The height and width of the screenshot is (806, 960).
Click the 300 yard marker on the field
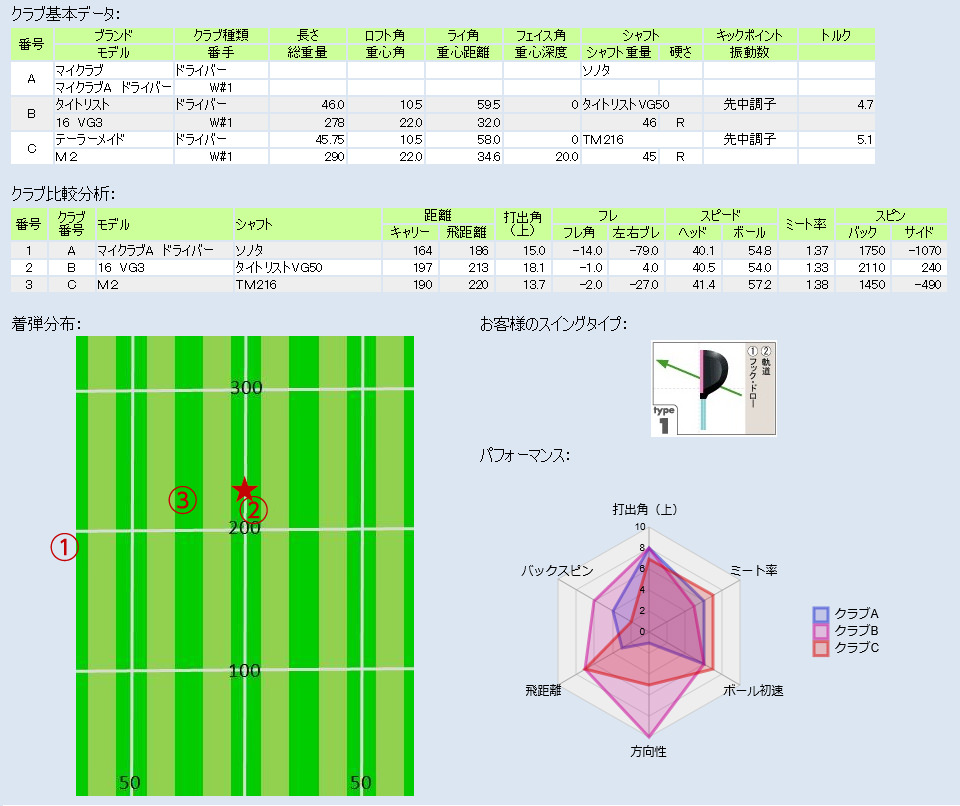[246, 388]
